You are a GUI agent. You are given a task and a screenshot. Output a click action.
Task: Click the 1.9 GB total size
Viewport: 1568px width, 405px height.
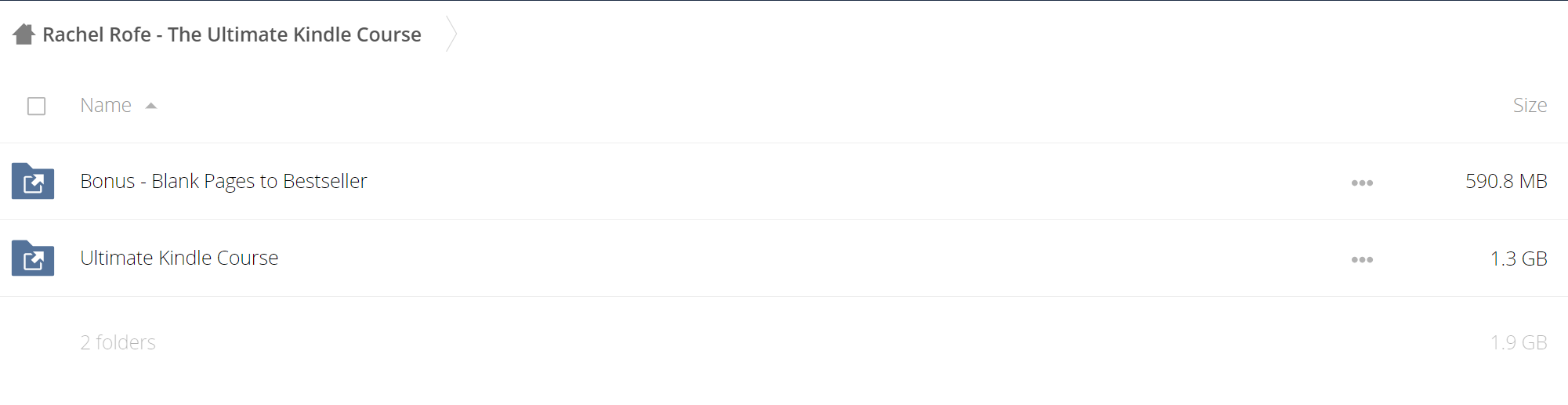1519,342
